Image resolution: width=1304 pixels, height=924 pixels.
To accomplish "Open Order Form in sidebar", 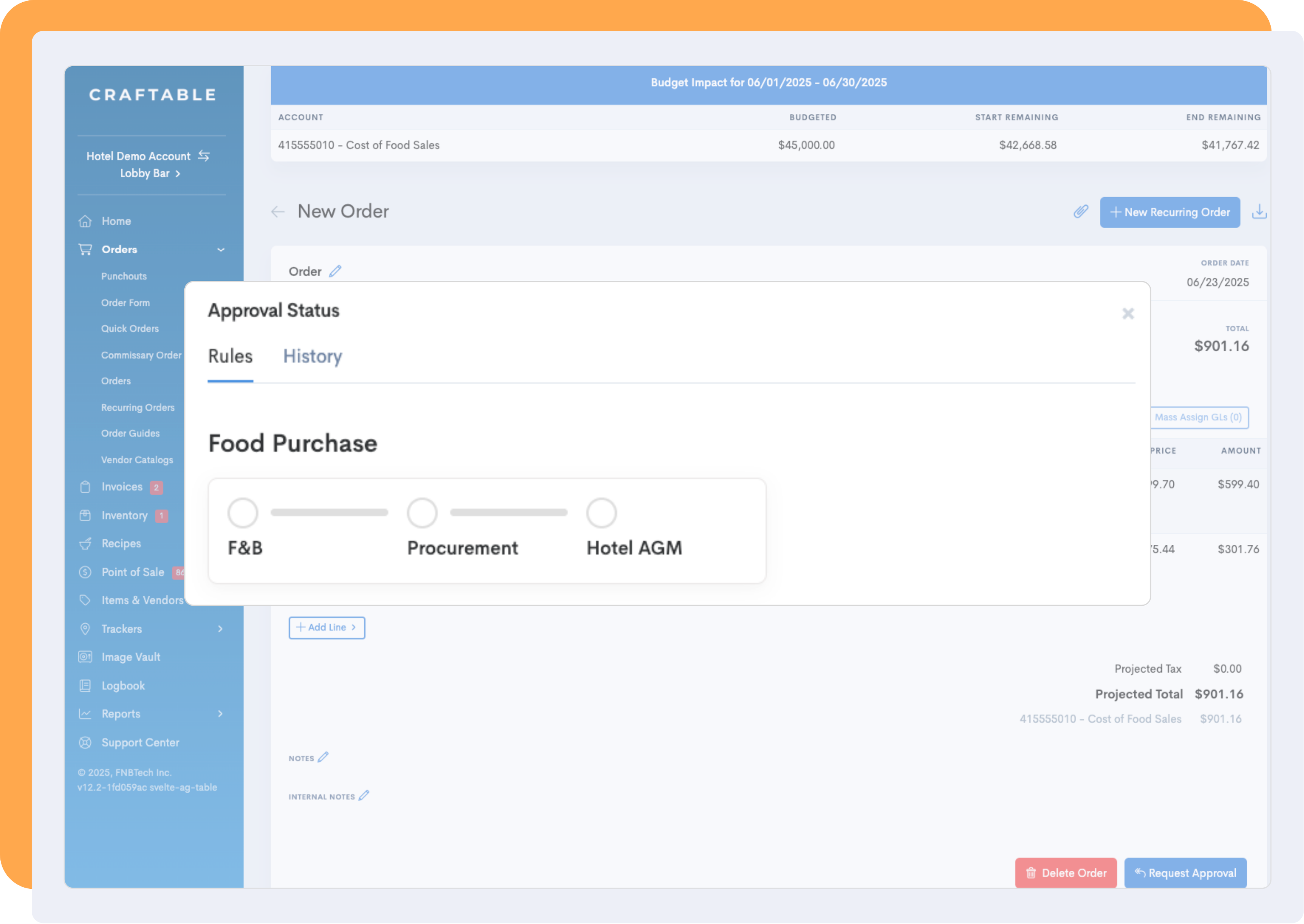I will click(126, 303).
